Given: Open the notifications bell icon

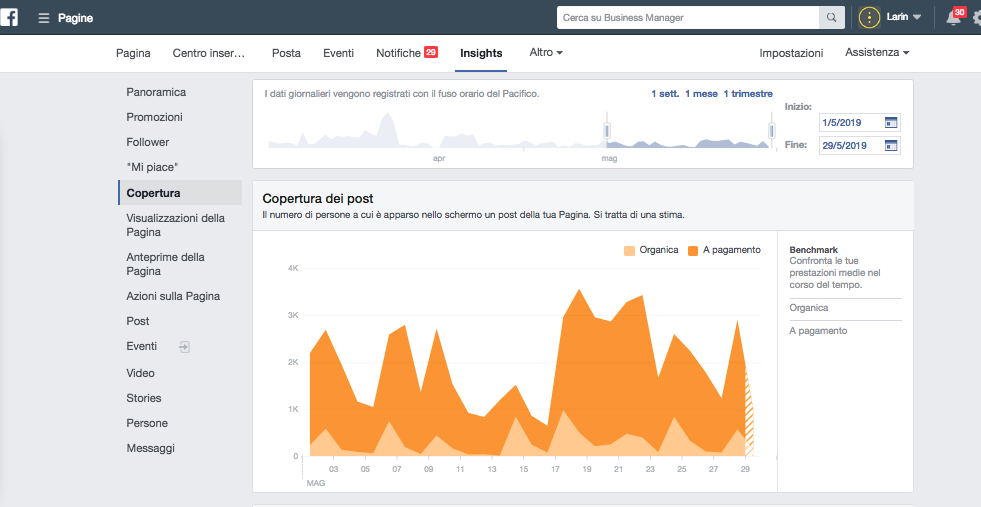Looking at the screenshot, I should (953, 18).
